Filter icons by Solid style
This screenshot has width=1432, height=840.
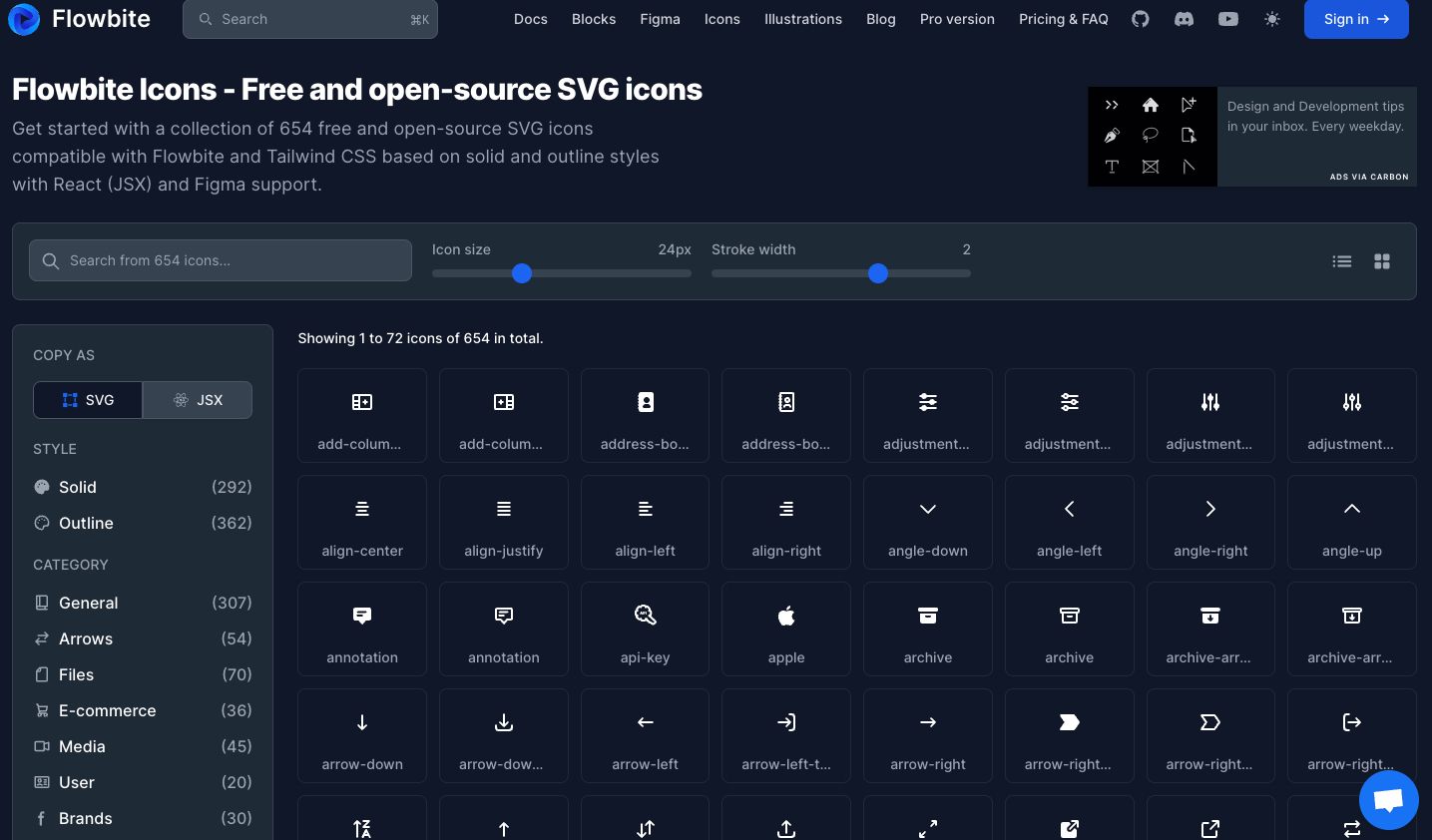143,487
